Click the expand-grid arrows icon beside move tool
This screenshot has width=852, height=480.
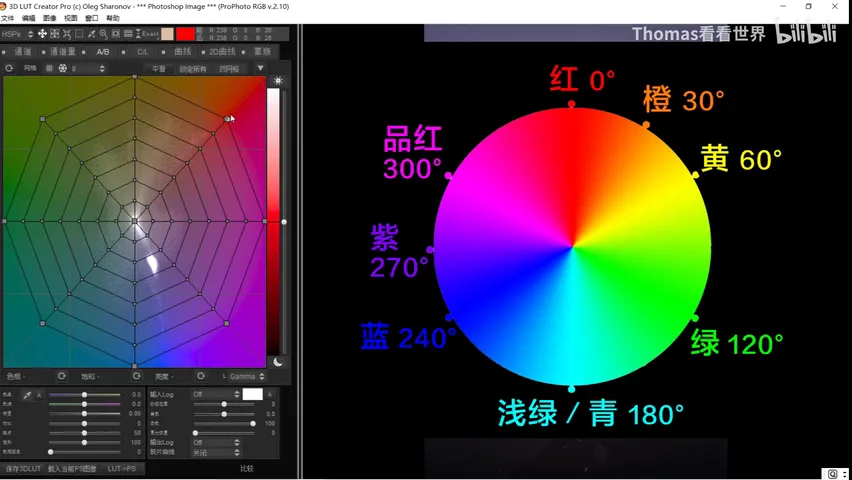click(x=54, y=34)
